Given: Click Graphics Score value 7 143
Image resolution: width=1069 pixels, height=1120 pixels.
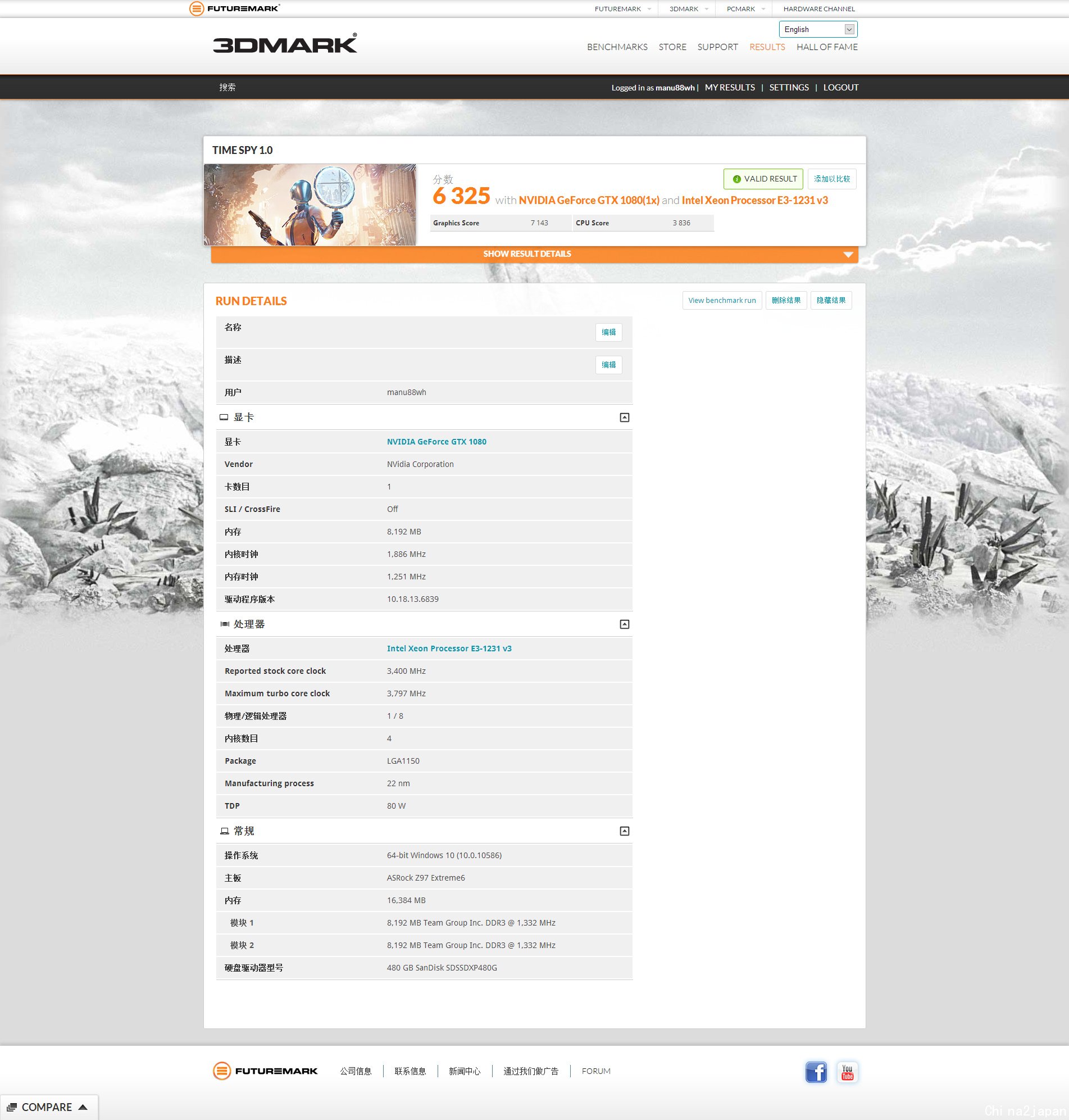Looking at the screenshot, I should (x=539, y=223).
